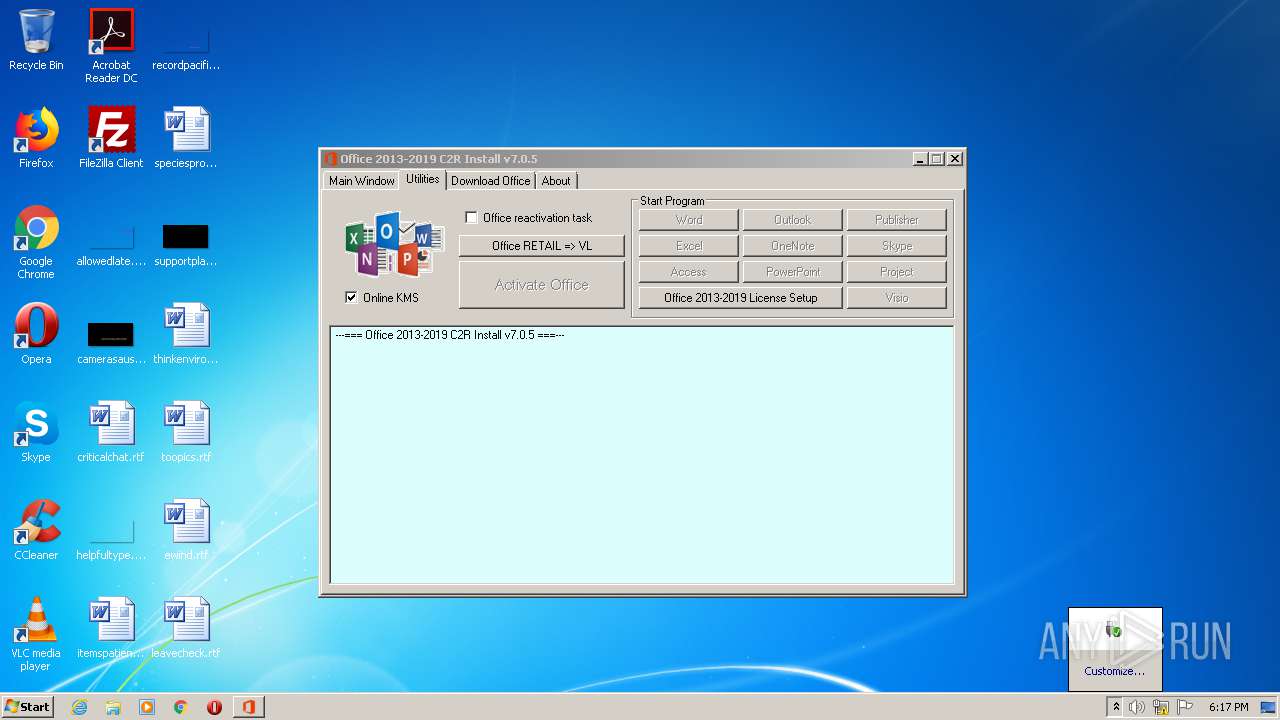Open CCleaner desktop shortcut
1280x720 pixels.
tap(36, 530)
